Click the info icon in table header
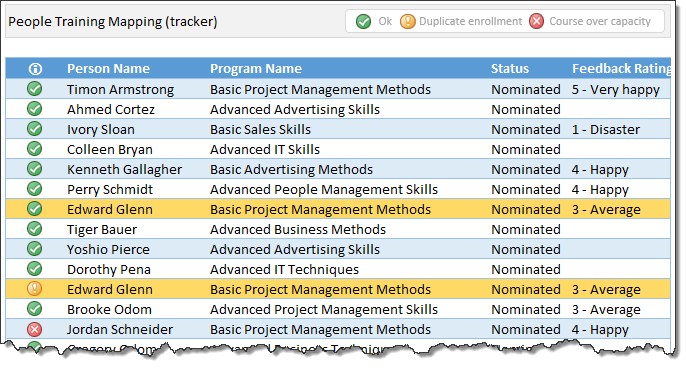 click(35, 69)
